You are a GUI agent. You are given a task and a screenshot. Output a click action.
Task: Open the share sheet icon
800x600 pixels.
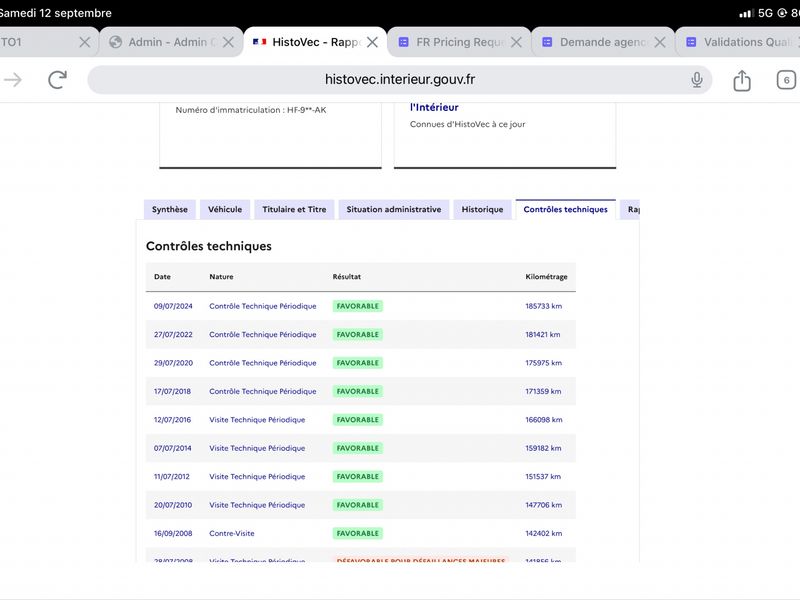coord(741,80)
